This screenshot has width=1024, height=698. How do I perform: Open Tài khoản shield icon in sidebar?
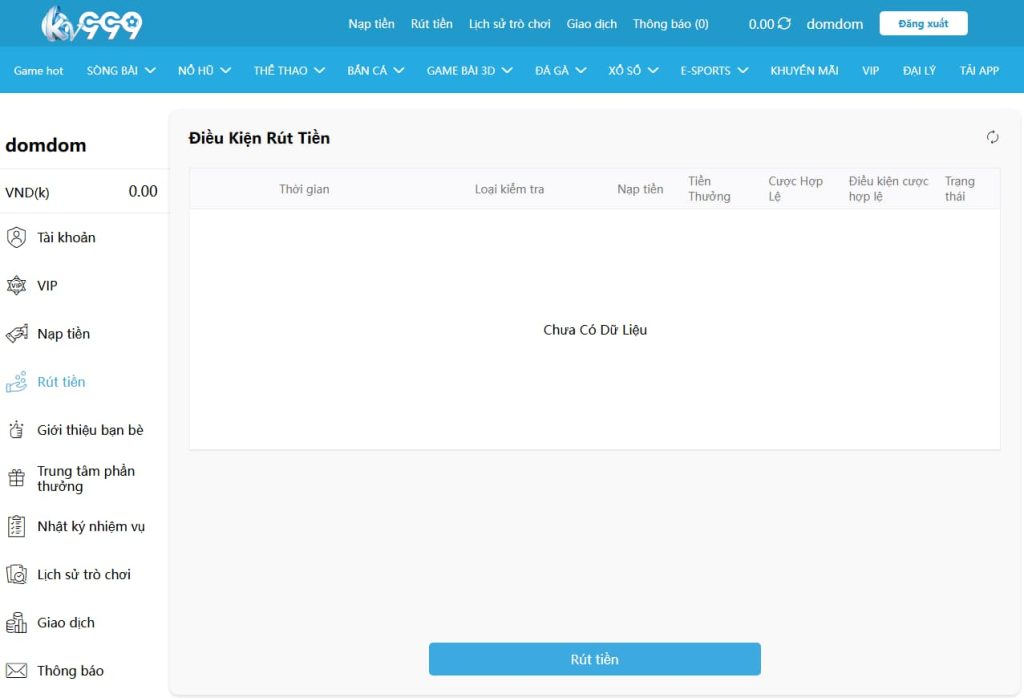[16, 237]
